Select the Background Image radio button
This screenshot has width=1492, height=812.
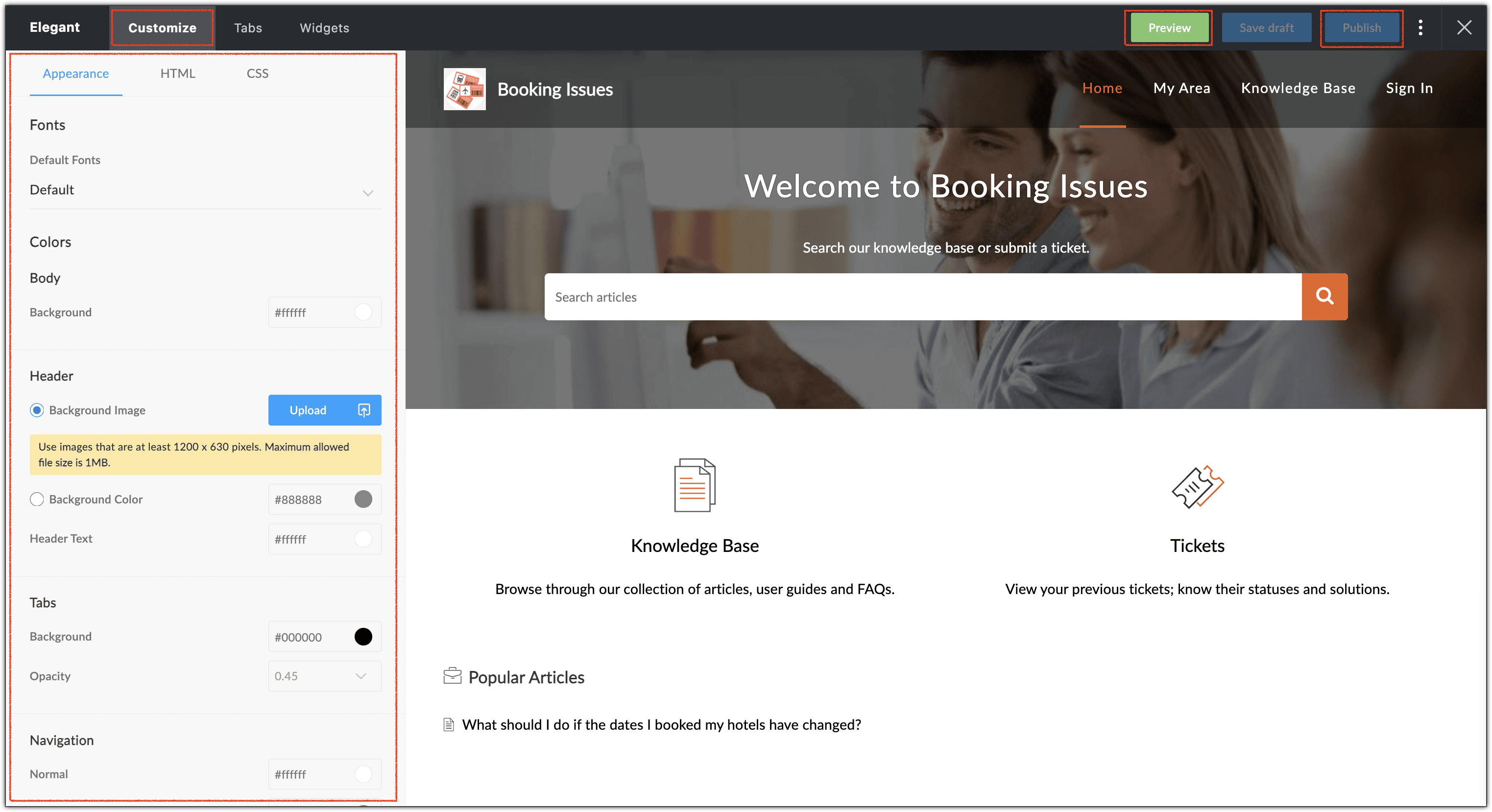coord(37,410)
